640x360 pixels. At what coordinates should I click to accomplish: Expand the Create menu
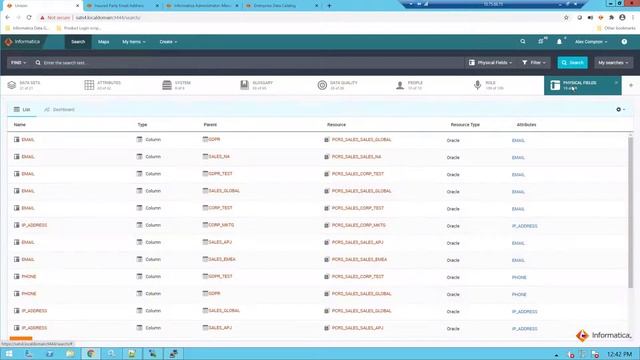(x=168, y=42)
